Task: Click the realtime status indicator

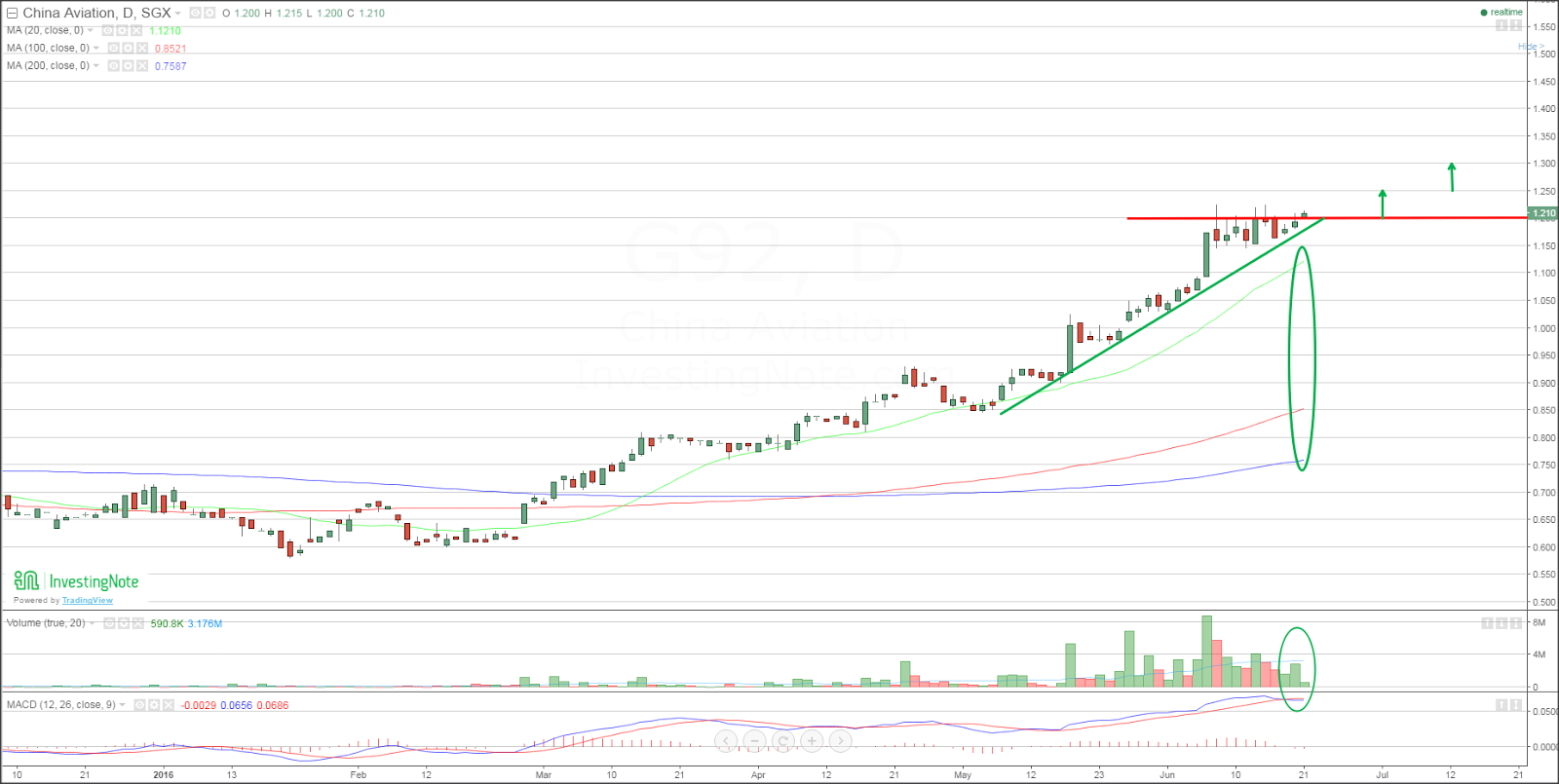Action: pyautogui.click(x=1502, y=13)
